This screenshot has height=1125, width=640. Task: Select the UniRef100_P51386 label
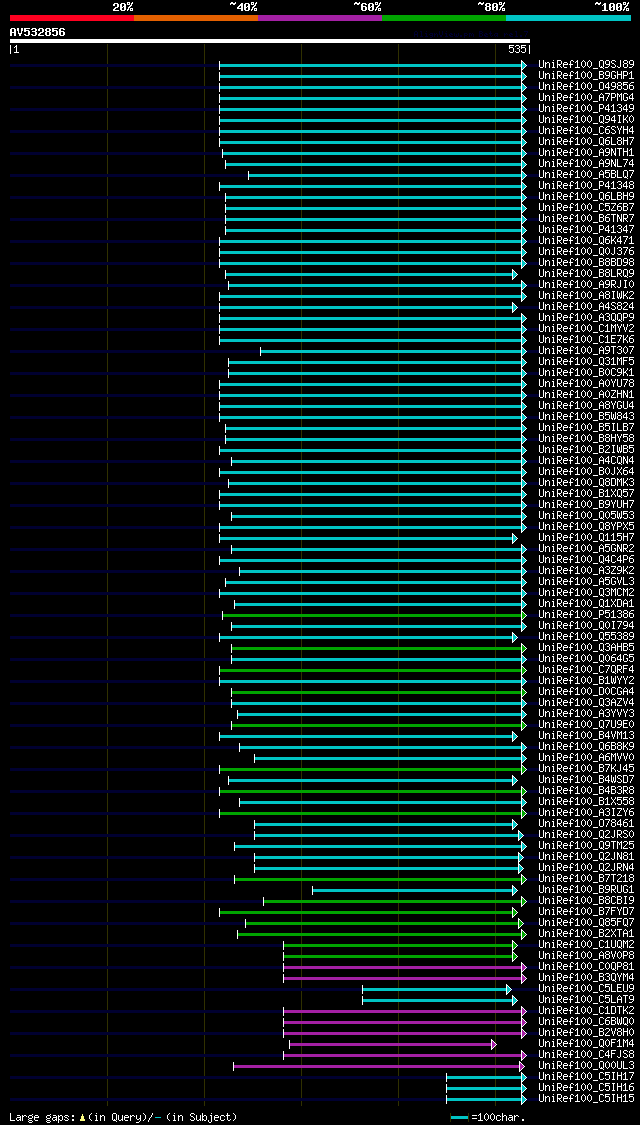pos(586,615)
